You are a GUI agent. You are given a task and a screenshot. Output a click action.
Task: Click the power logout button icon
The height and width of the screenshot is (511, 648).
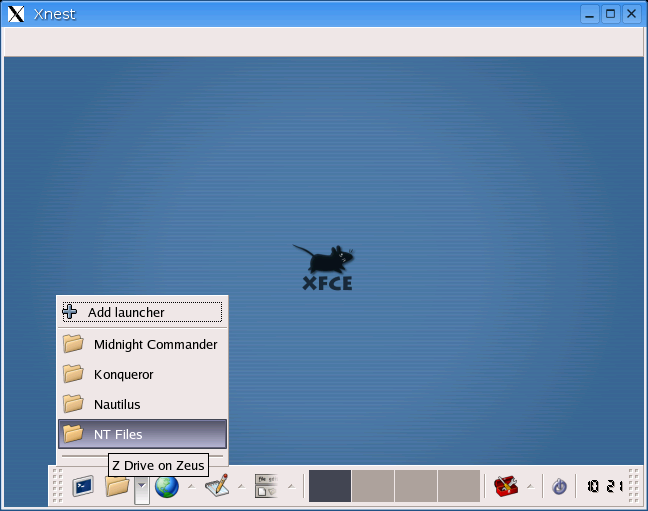pos(559,486)
